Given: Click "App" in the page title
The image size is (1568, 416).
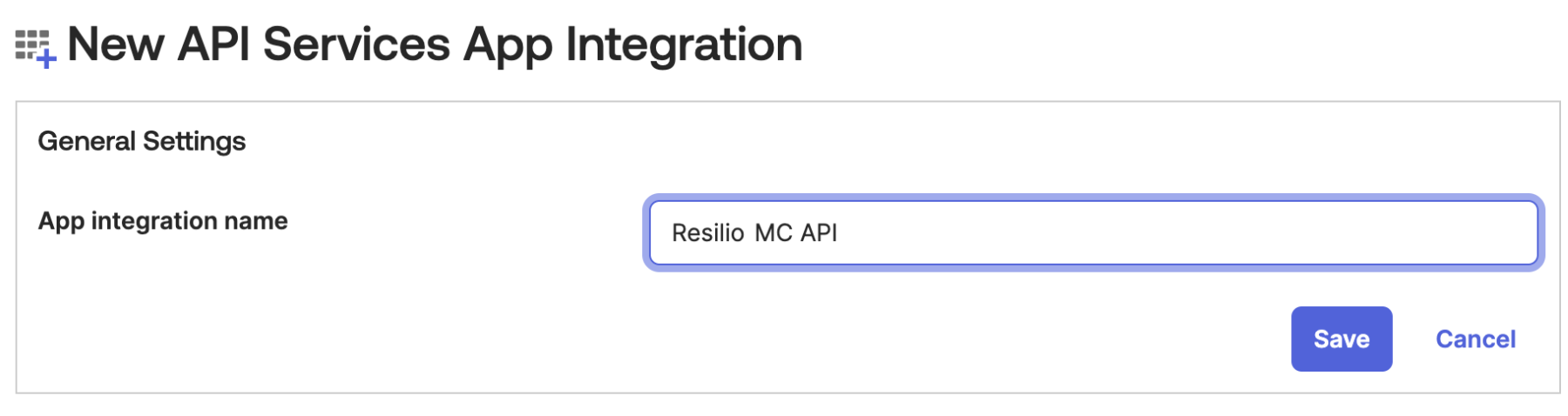Looking at the screenshot, I should 507,44.
